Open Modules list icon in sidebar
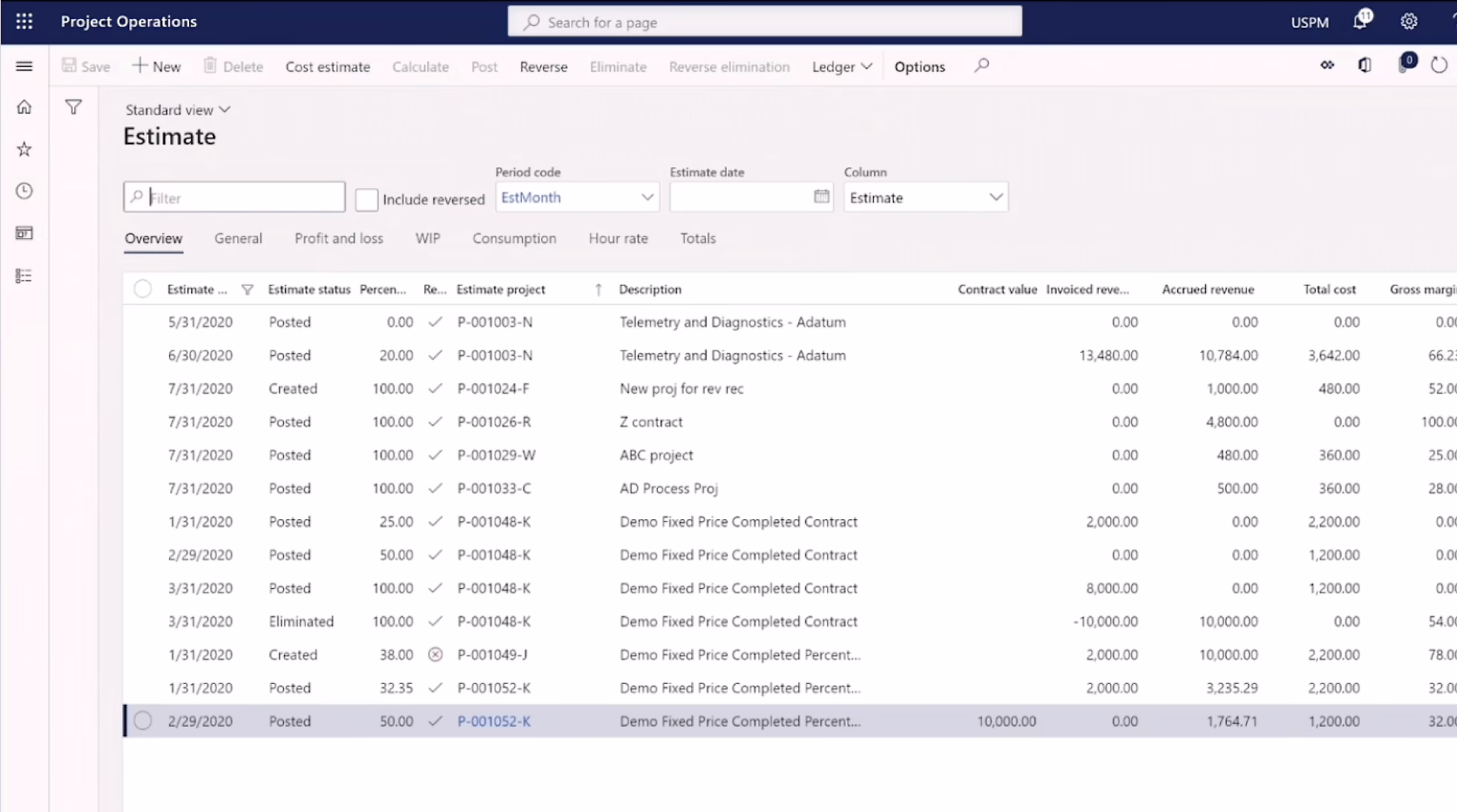The image size is (1457, 812). click(24, 275)
